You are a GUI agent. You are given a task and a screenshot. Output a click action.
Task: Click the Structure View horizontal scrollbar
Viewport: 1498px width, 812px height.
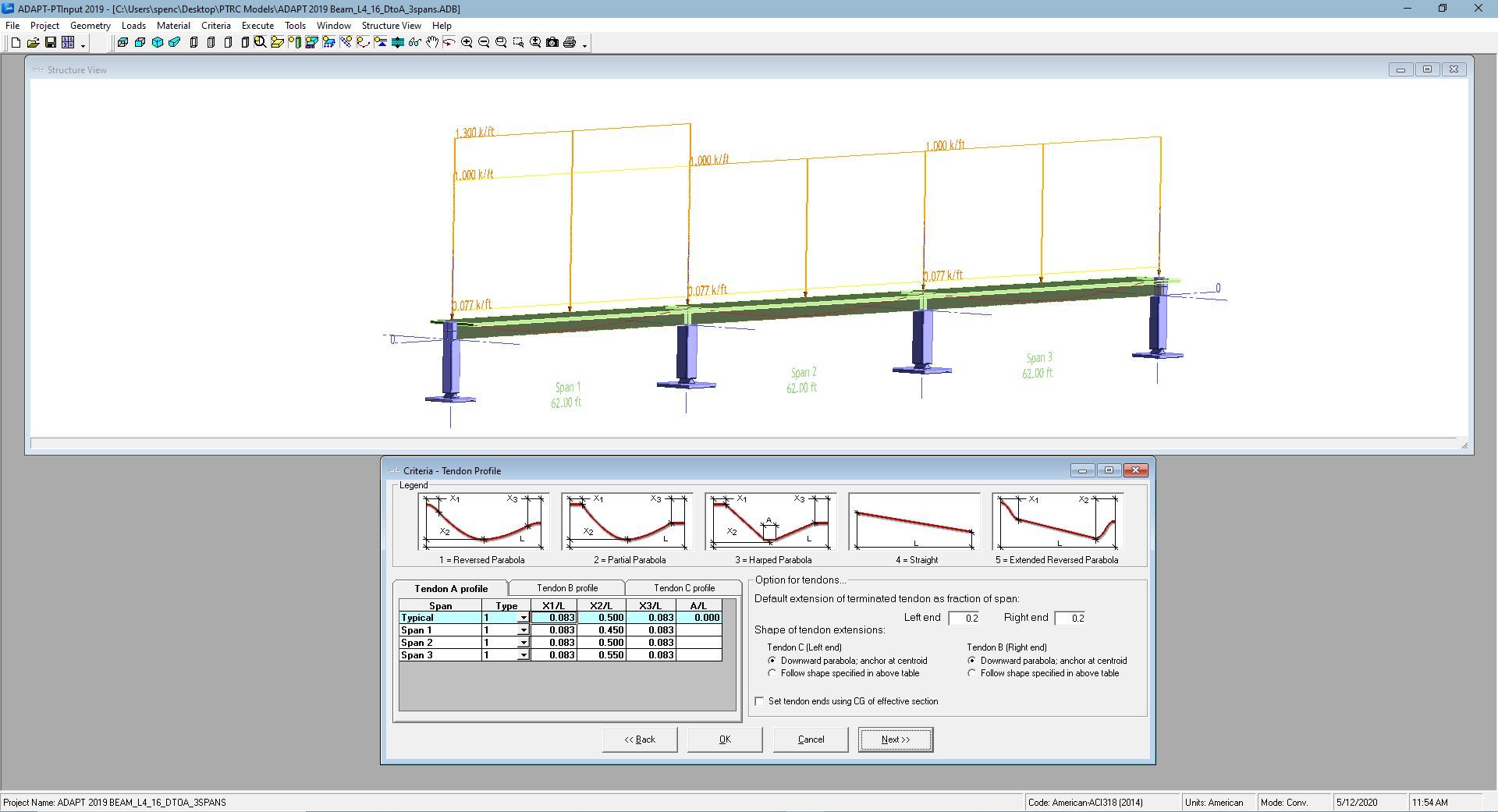(x=741, y=444)
